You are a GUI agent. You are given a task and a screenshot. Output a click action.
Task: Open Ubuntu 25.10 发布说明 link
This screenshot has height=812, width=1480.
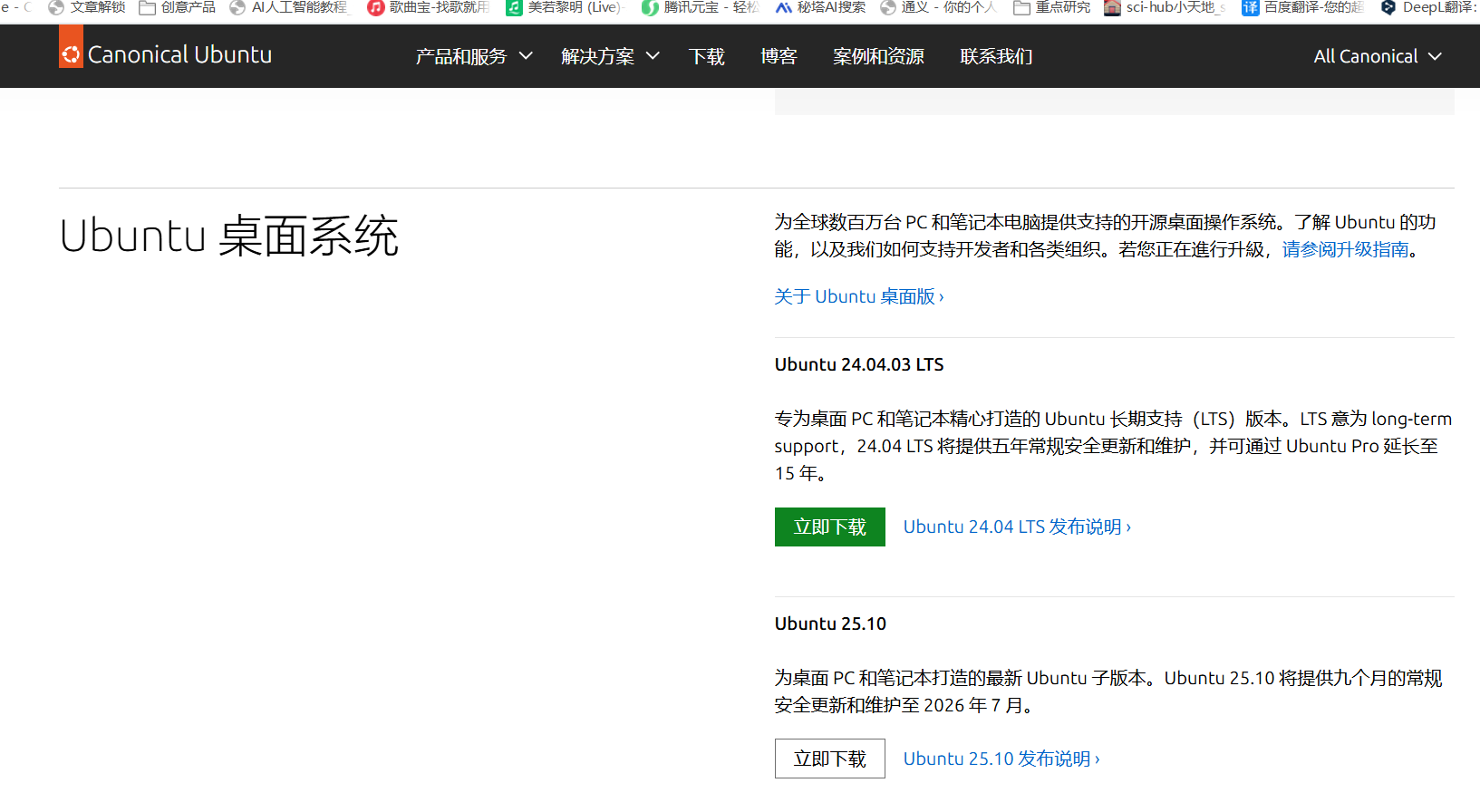[1001, 759]
